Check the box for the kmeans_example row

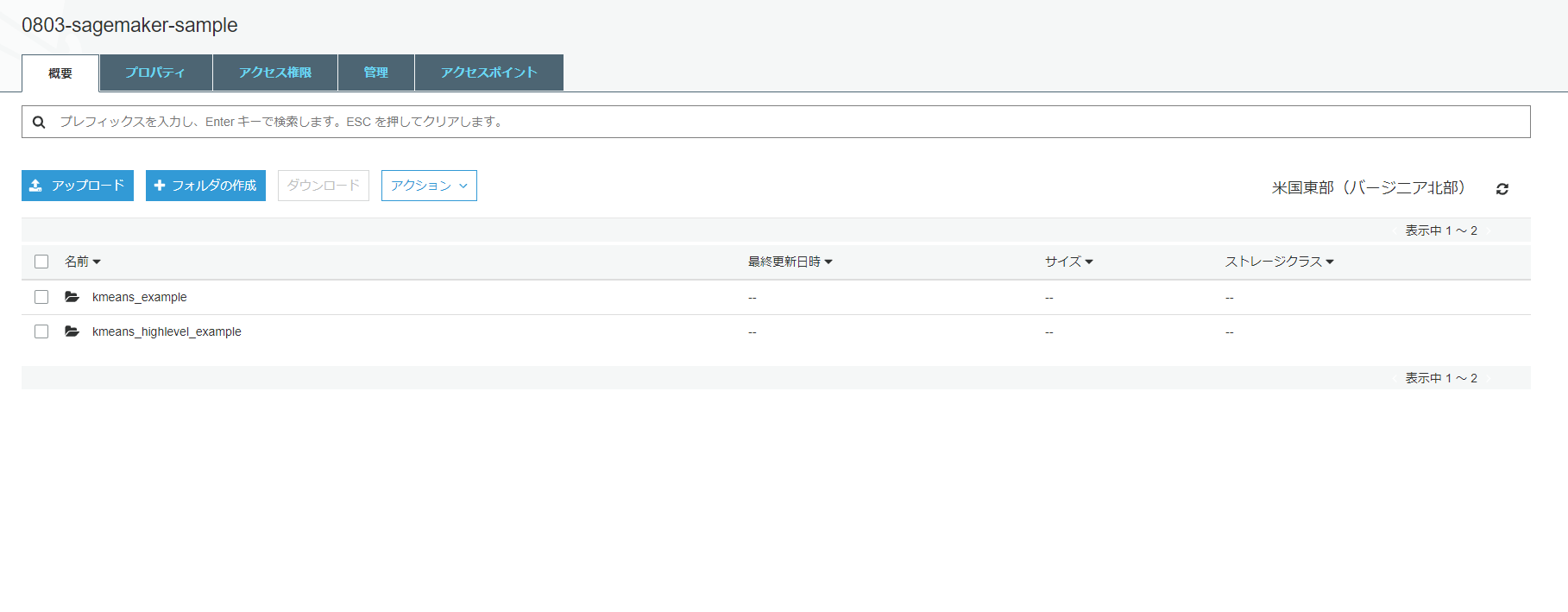(41, 297)
